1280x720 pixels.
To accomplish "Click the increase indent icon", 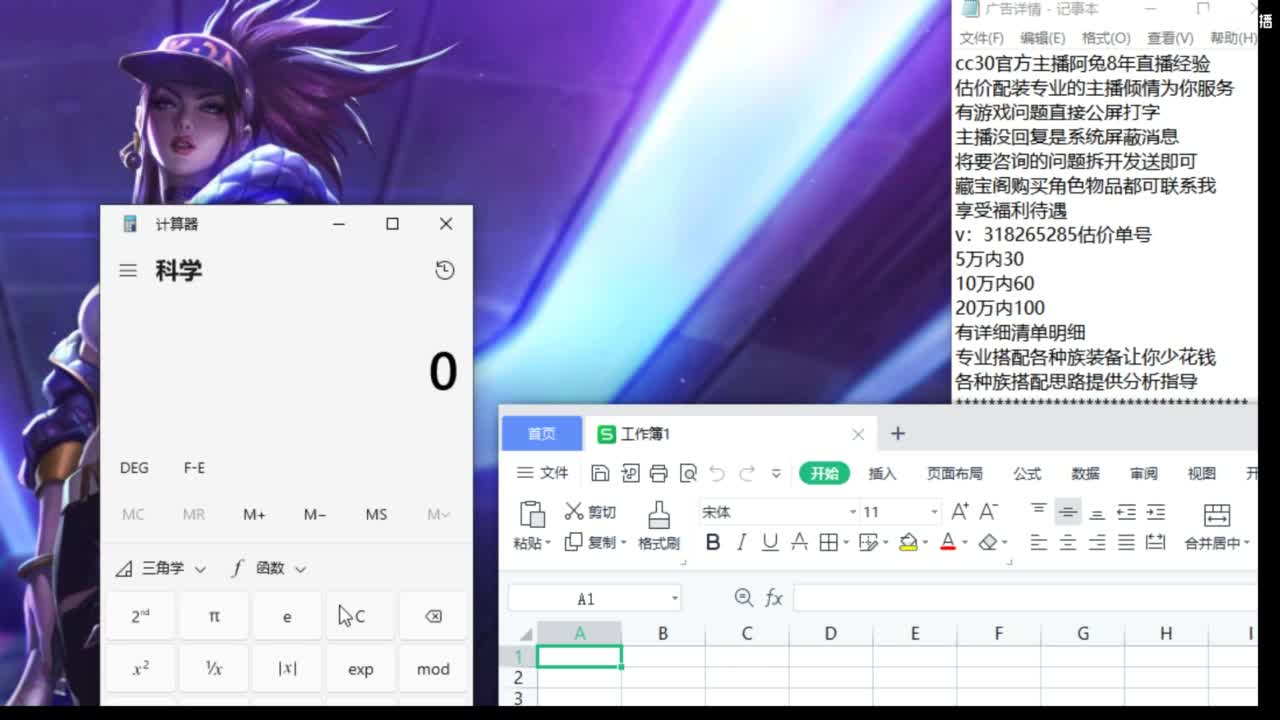I will [x=1155, y=512].
